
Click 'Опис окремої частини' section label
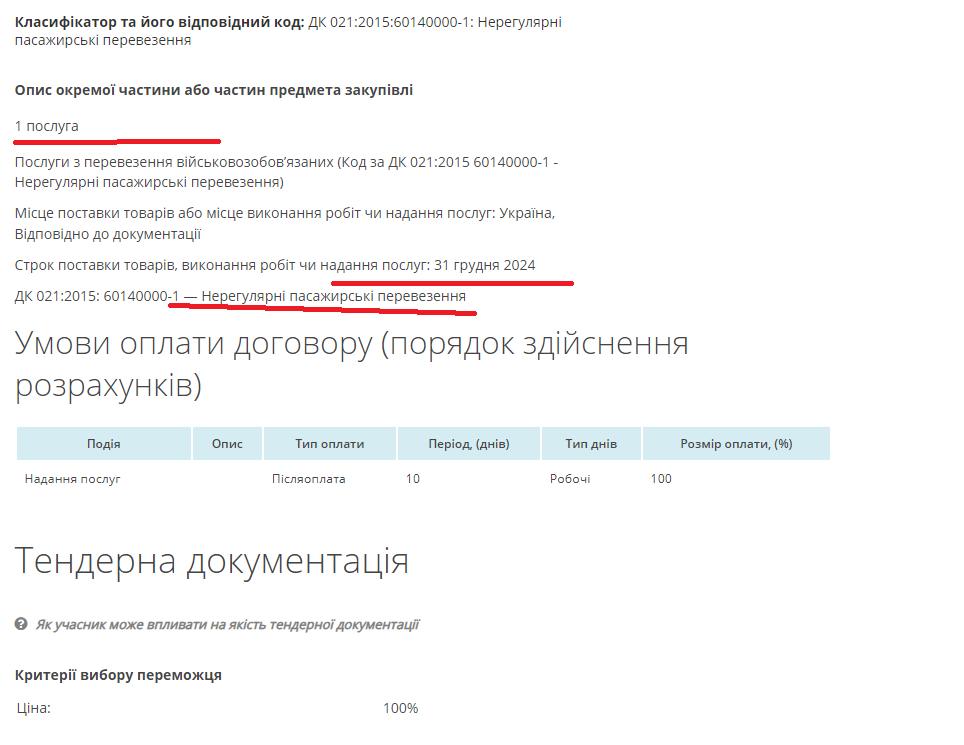tap(213, 90)
